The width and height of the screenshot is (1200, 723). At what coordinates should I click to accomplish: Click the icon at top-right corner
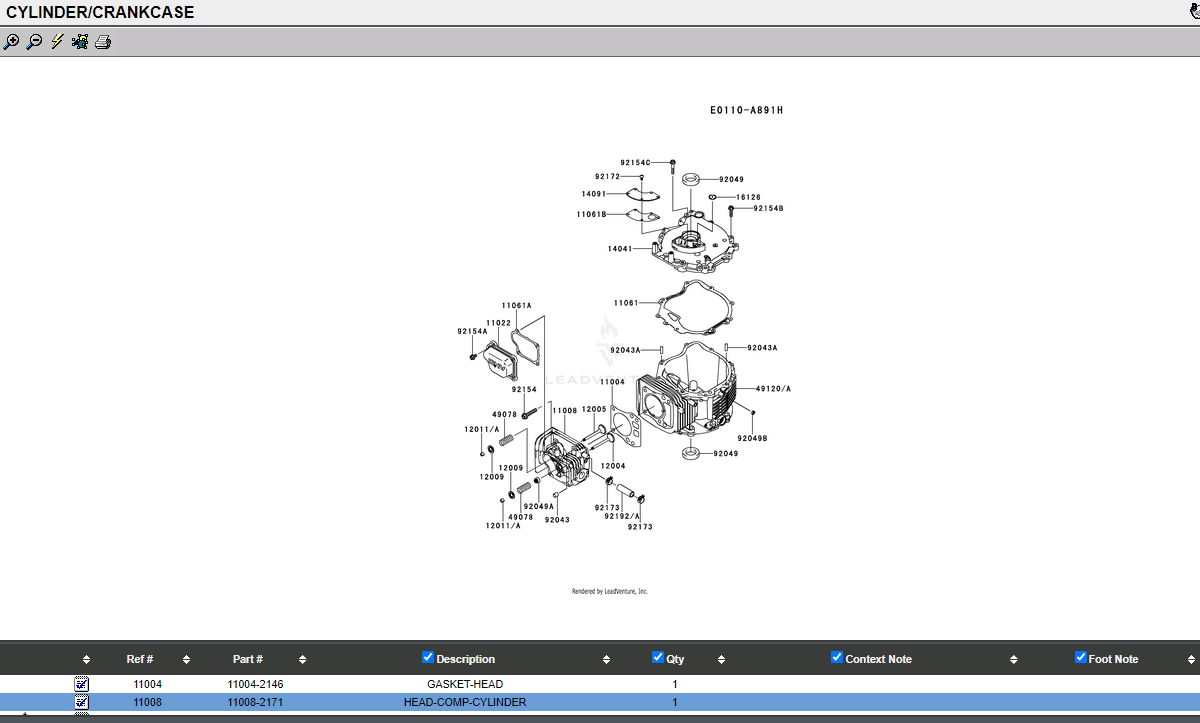(1194, 12)
